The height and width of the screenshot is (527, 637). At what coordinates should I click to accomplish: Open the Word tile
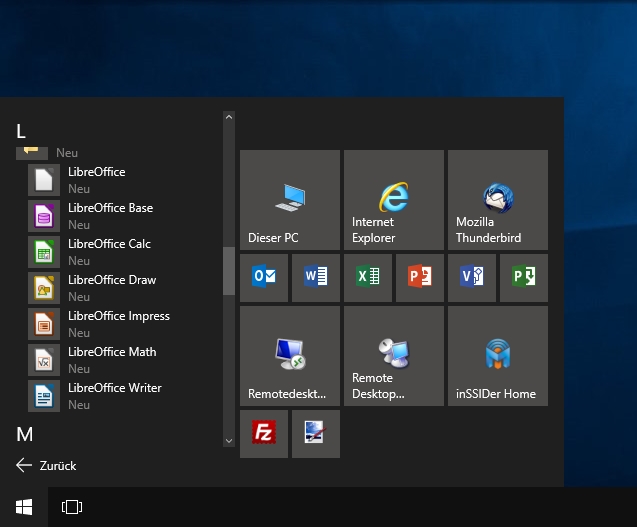[316, 278]
